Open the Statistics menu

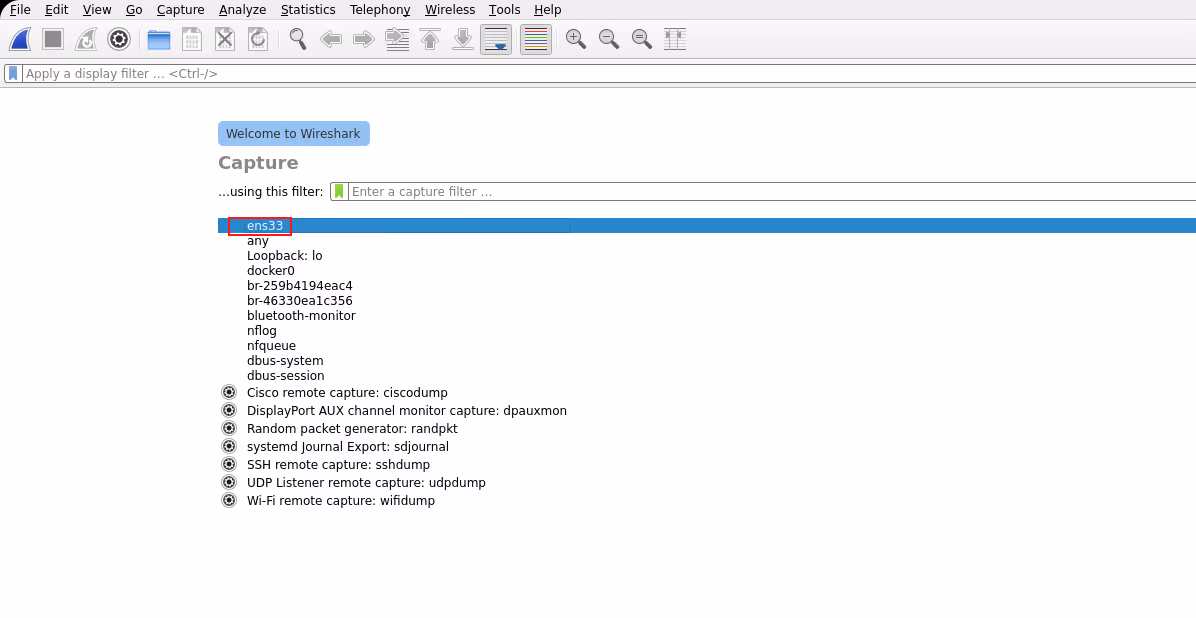[x=307, y=9]
